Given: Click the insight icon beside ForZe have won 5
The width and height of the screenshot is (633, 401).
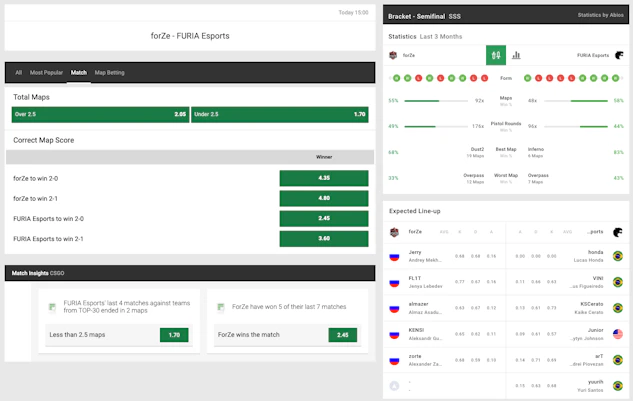Looking at the screenshot, I should pos(220,307).
